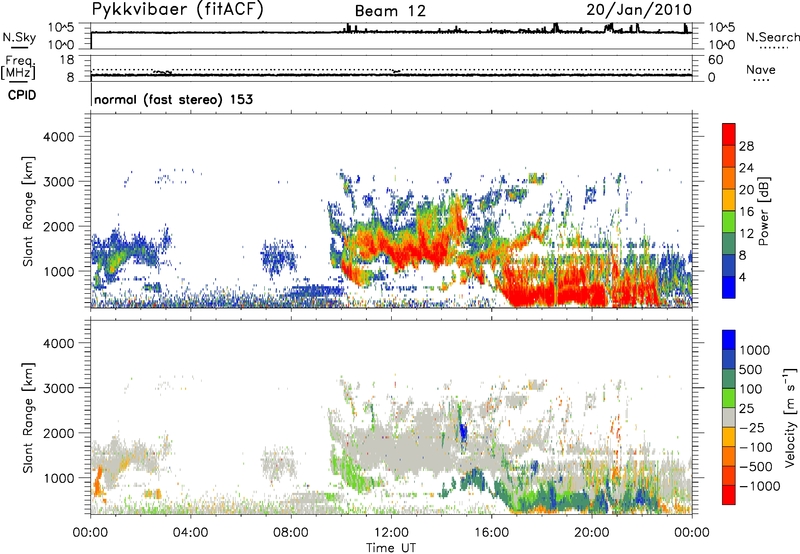Image resolution: width=800 pixels, height=554 pixels.
Task: Click the 08:00 time tick label
Action: pyautogui.click(x=291, y=533)
